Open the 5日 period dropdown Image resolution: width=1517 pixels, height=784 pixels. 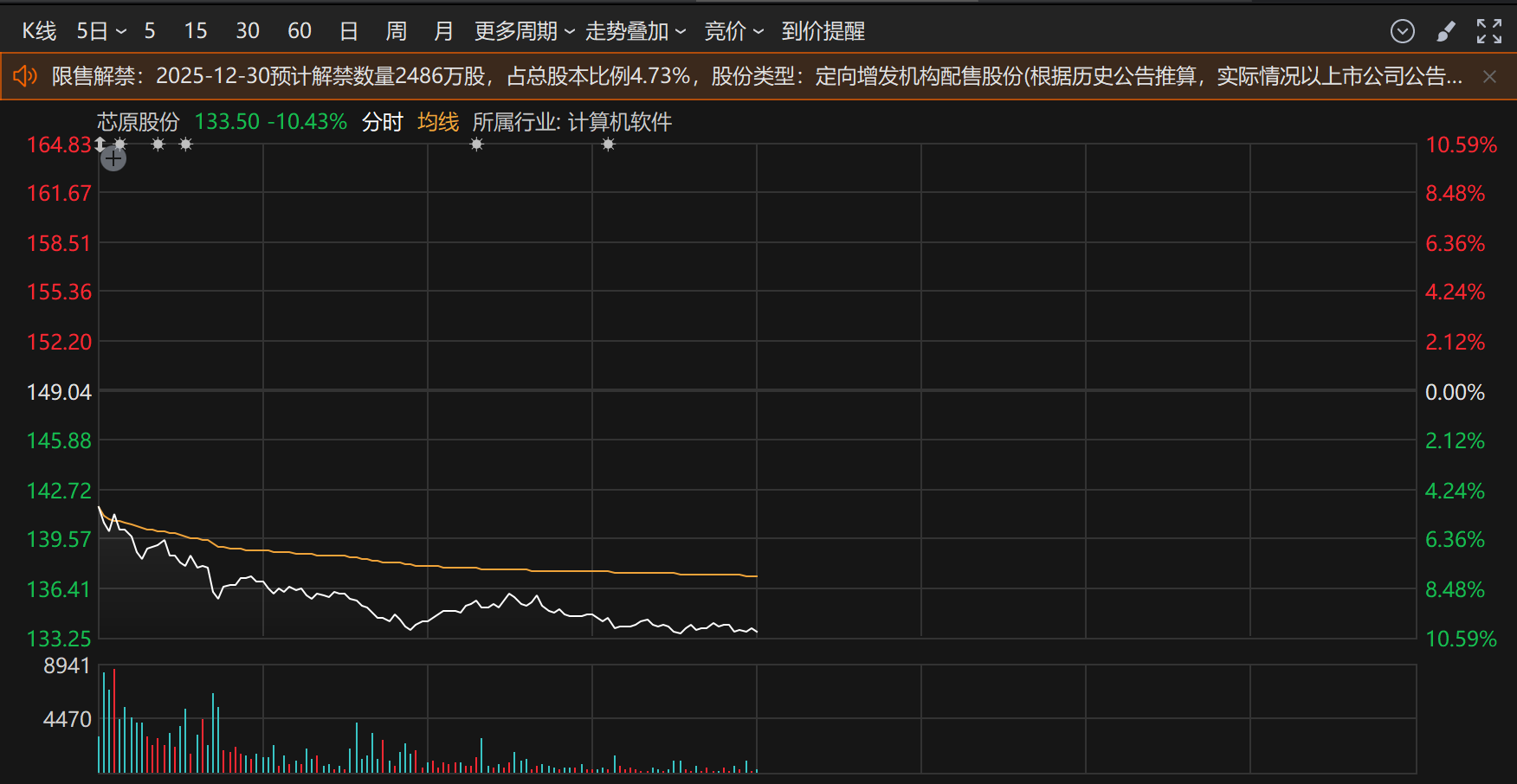click(x=100, y=32)
